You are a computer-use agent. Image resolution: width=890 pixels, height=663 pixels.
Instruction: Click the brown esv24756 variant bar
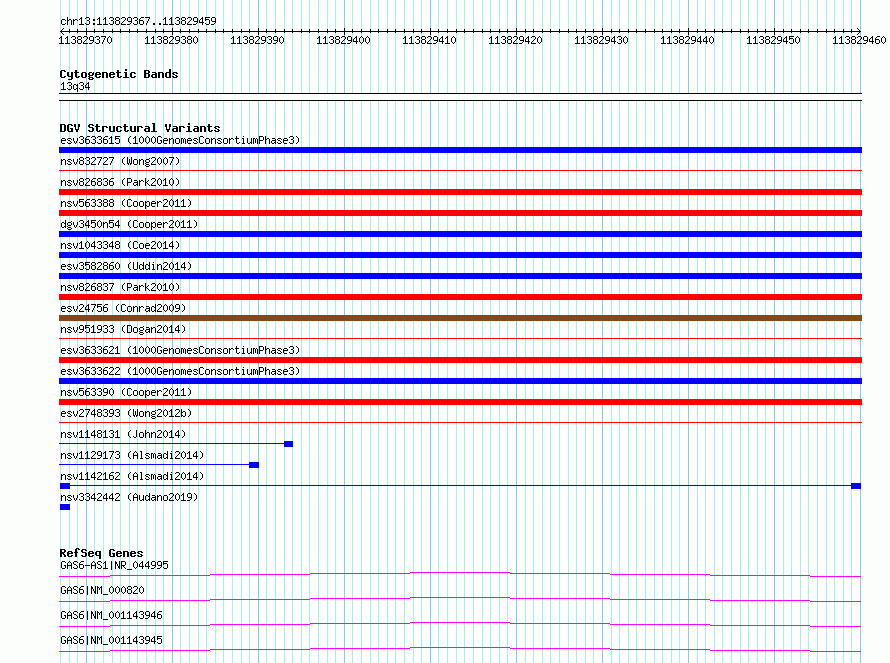point(460,318)
